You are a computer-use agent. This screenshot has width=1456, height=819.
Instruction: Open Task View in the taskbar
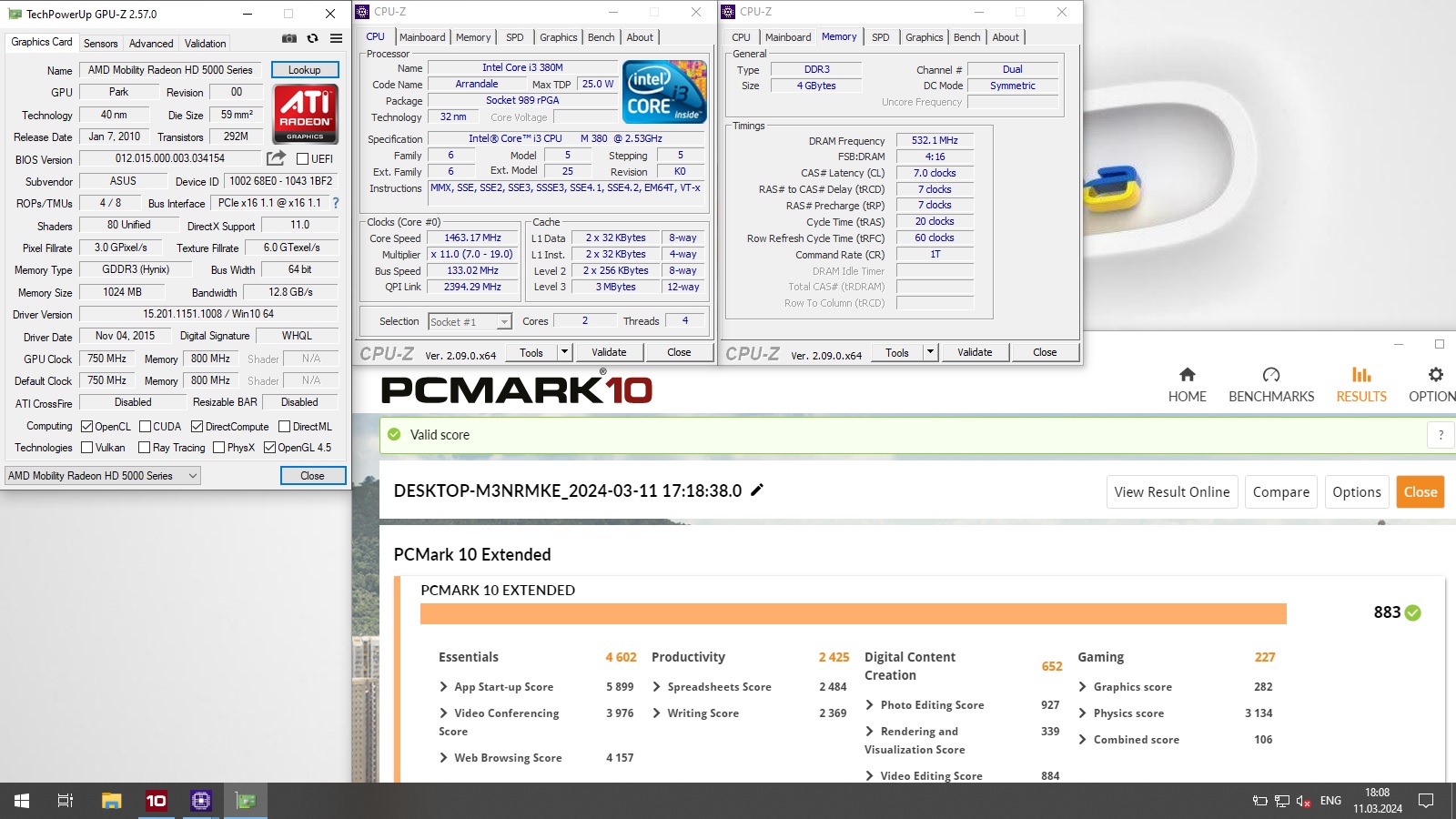click(x=66, y=801)
